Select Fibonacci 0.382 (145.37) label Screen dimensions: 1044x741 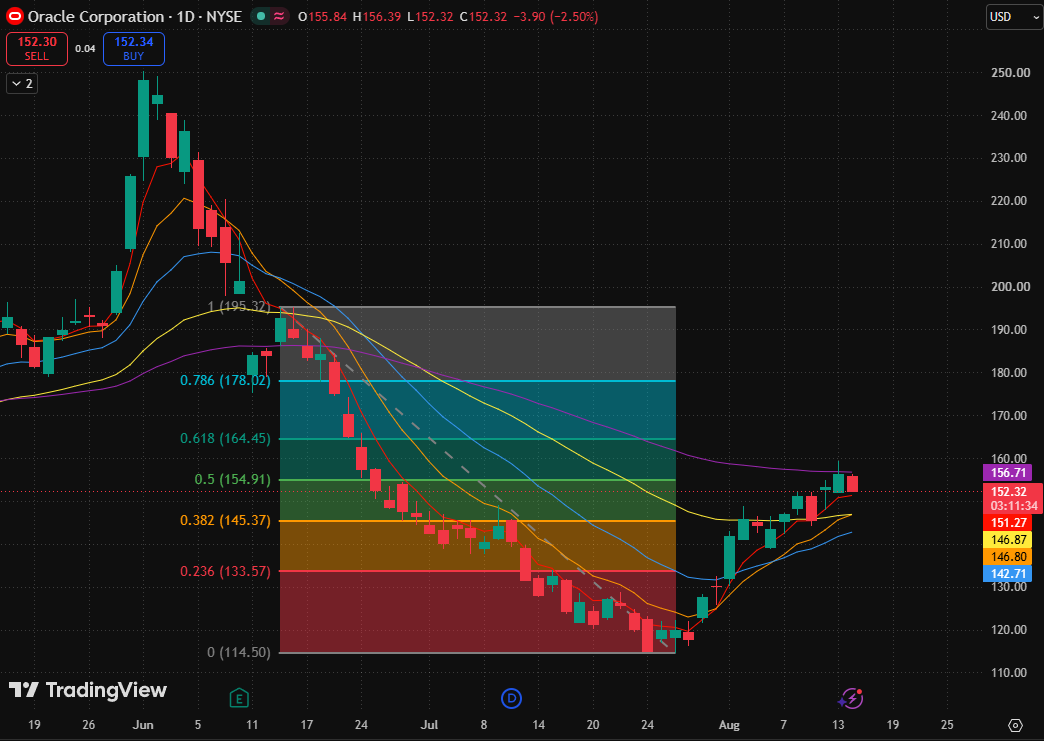[x=226, y=521]
